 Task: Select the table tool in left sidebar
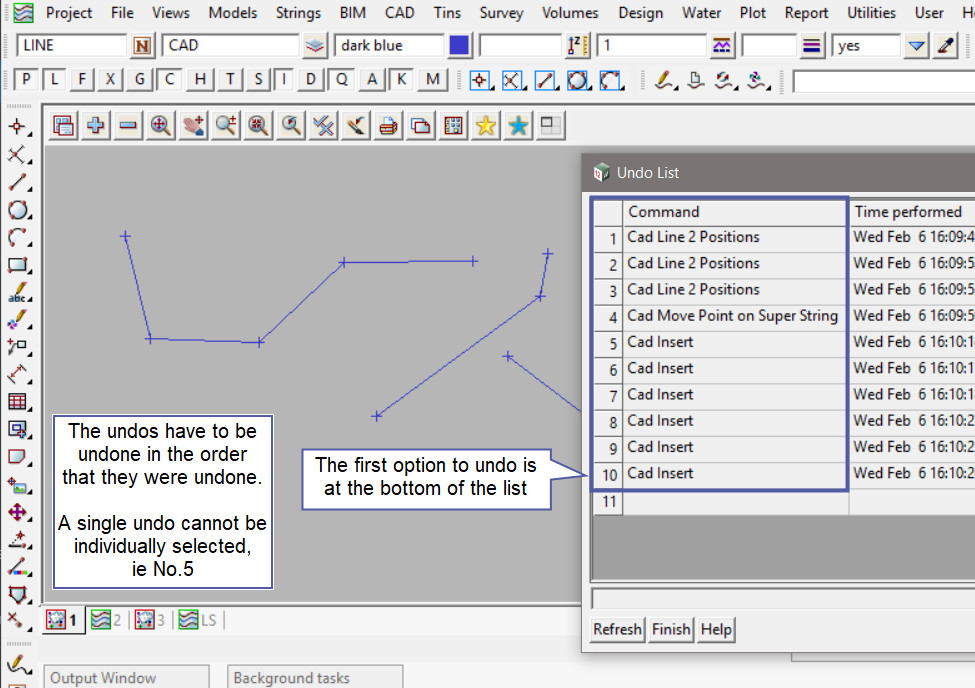[x=18, y=402]
